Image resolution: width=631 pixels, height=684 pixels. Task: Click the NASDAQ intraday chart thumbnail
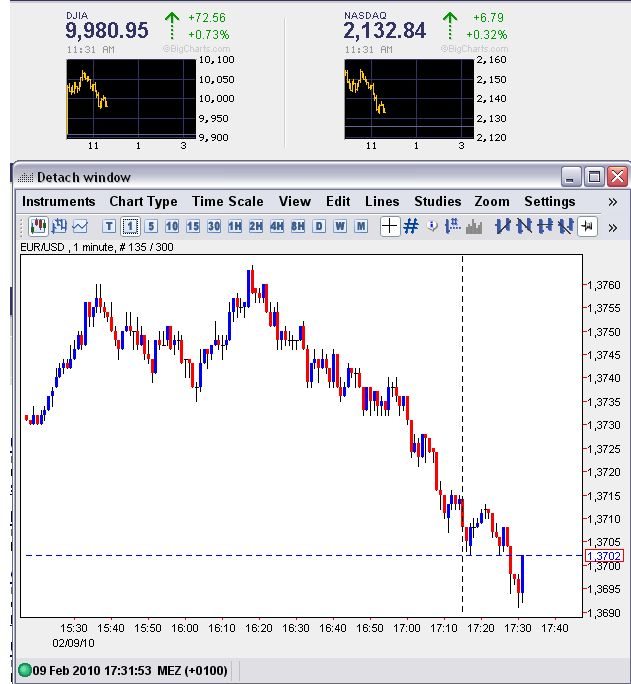409,99
